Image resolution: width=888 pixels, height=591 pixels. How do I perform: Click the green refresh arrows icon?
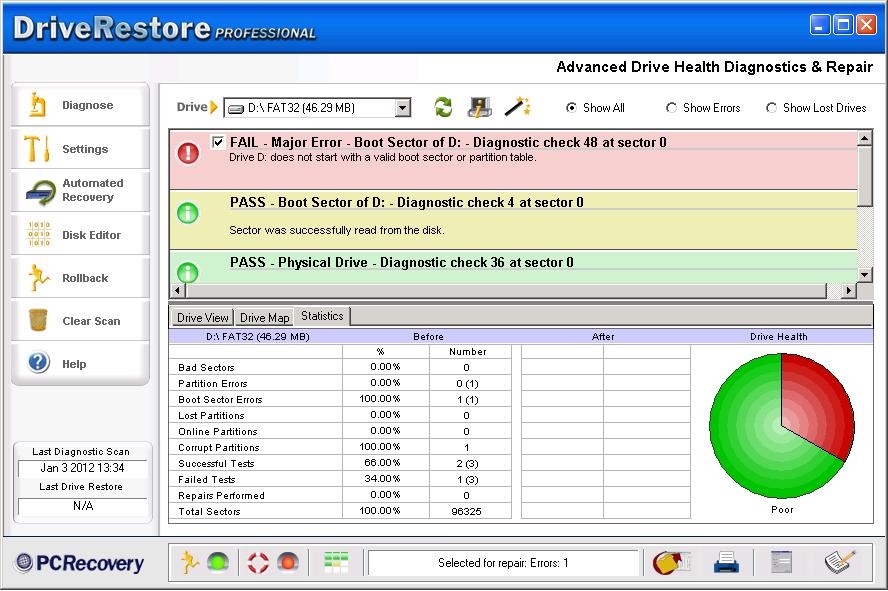pos(443,106)
